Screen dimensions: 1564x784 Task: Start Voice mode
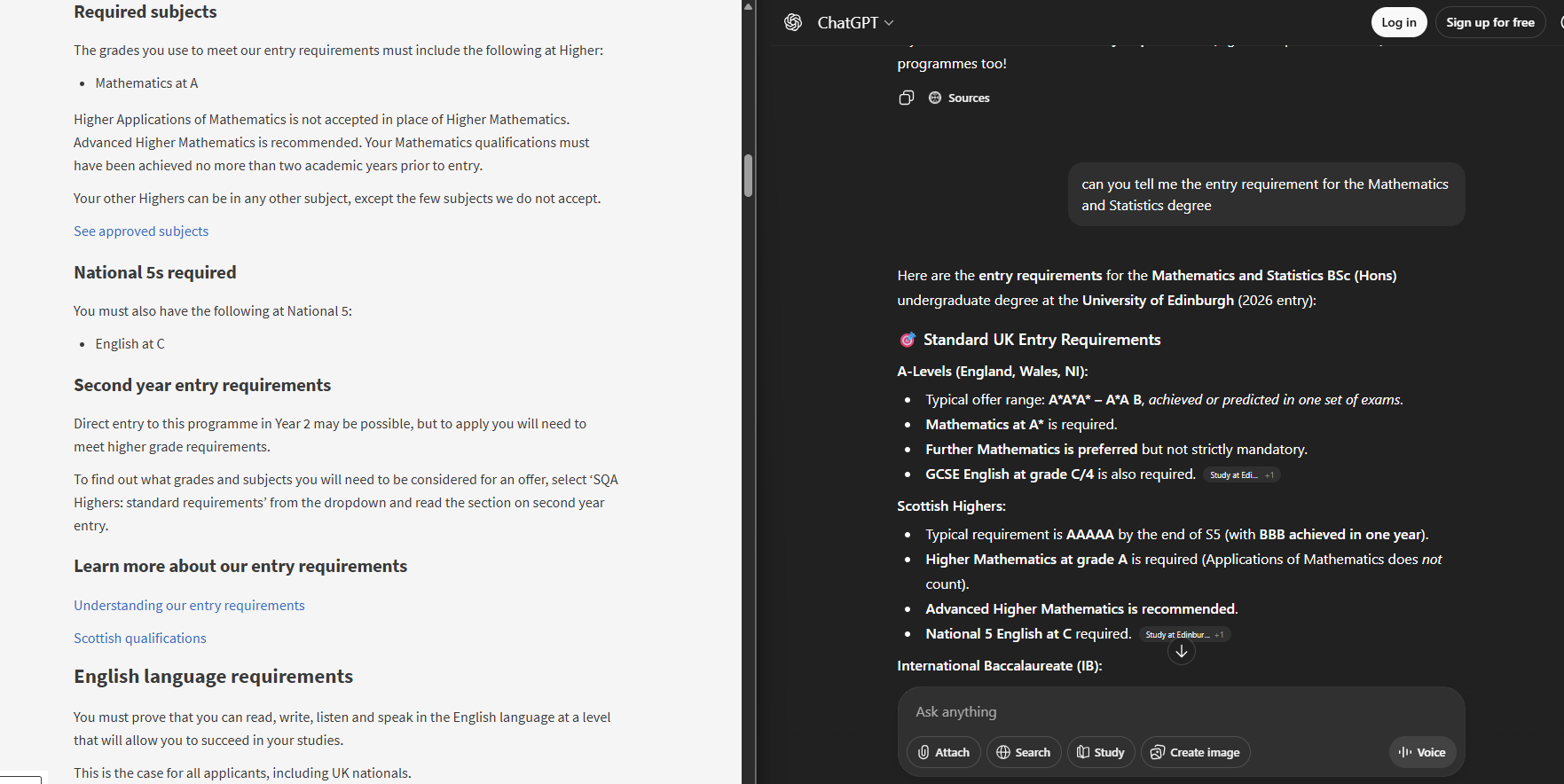1422,752
